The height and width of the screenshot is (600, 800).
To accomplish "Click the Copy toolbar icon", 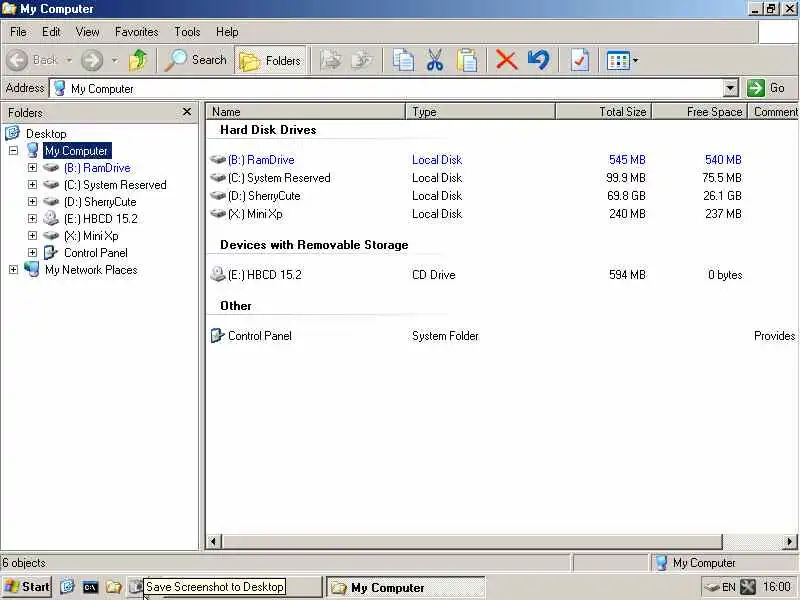I will coord(403,60).
